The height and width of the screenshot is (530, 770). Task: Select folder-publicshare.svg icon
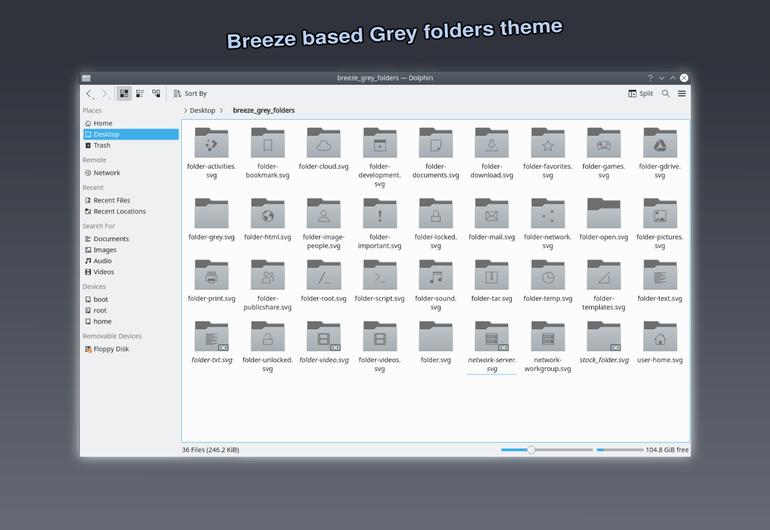[268, 275]
